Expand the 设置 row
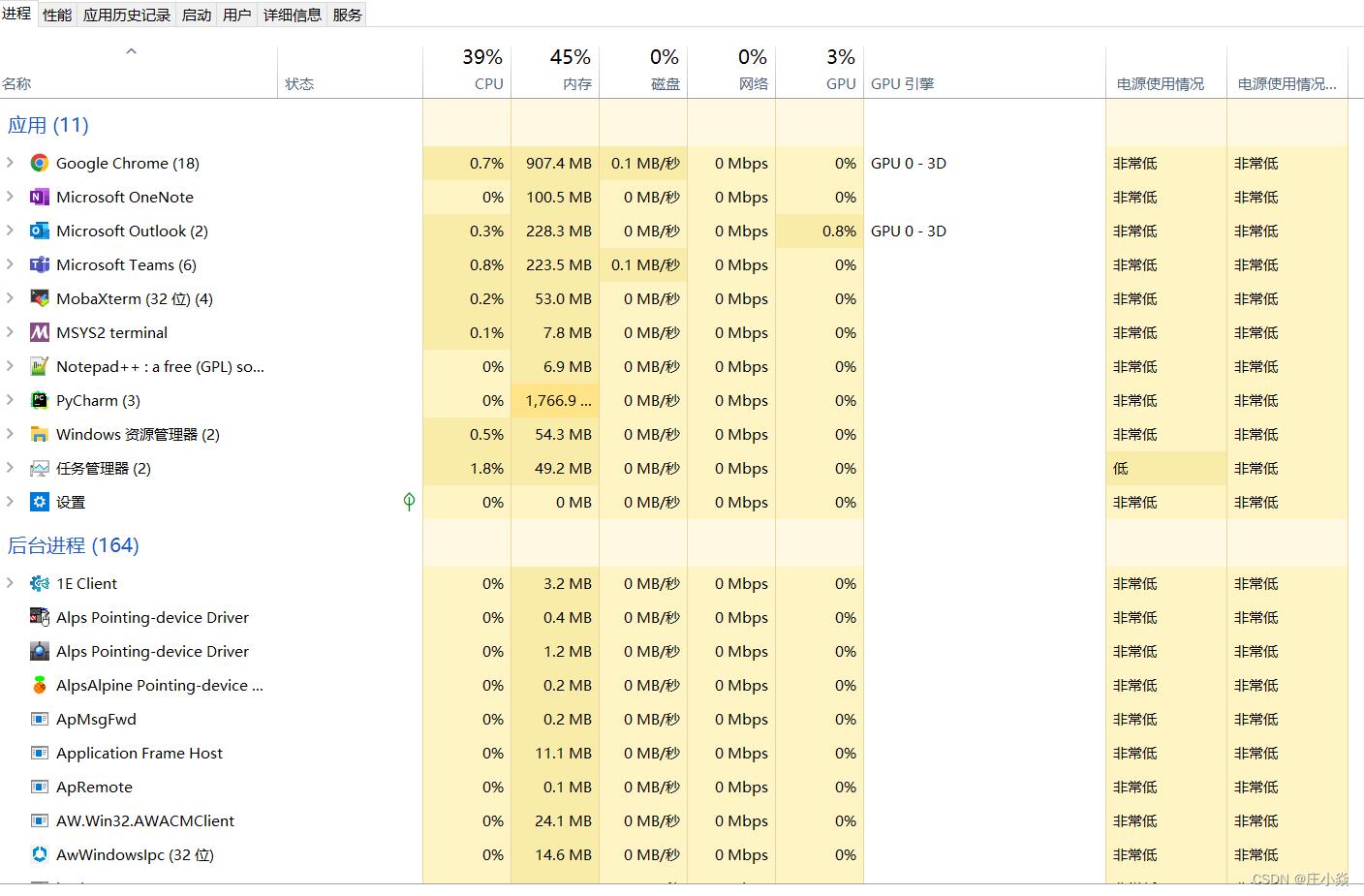 10,502
